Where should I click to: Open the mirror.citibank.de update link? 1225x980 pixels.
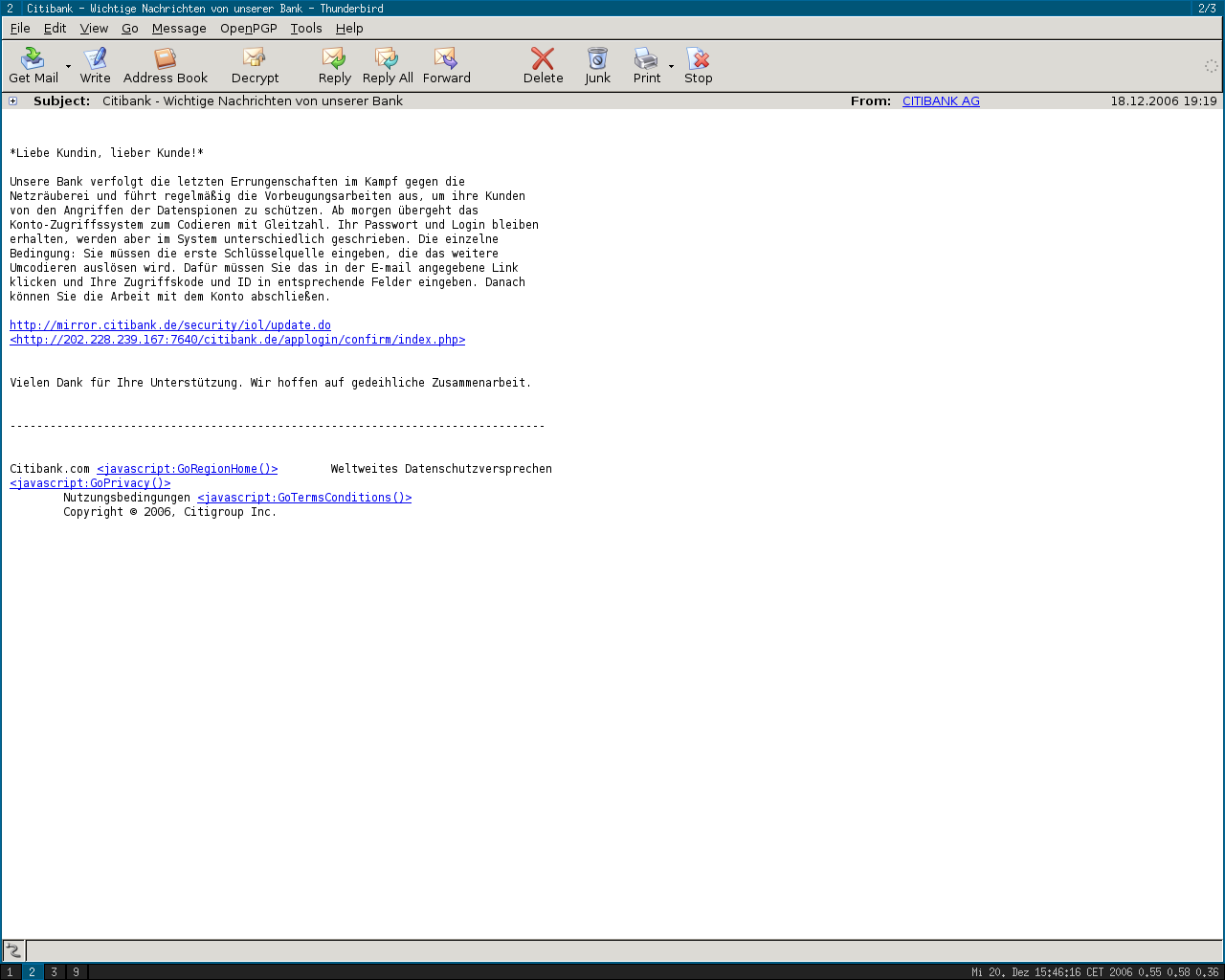click(170, 325)
